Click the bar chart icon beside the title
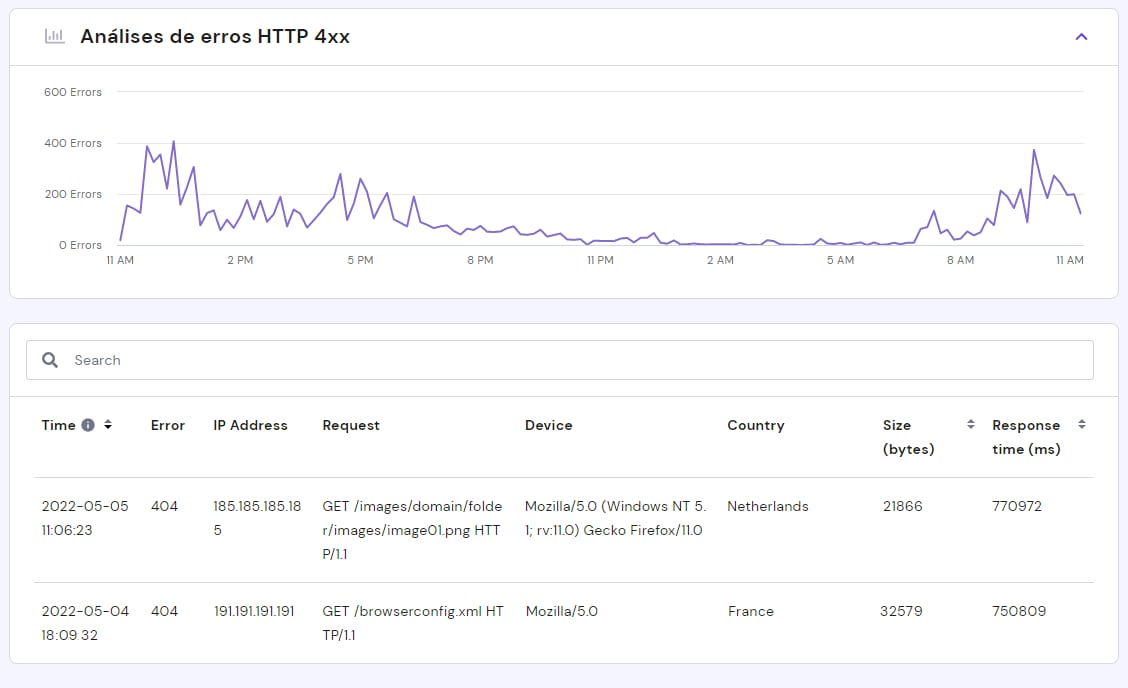Viewport: 1128px width, 688px height. (54, 37)
